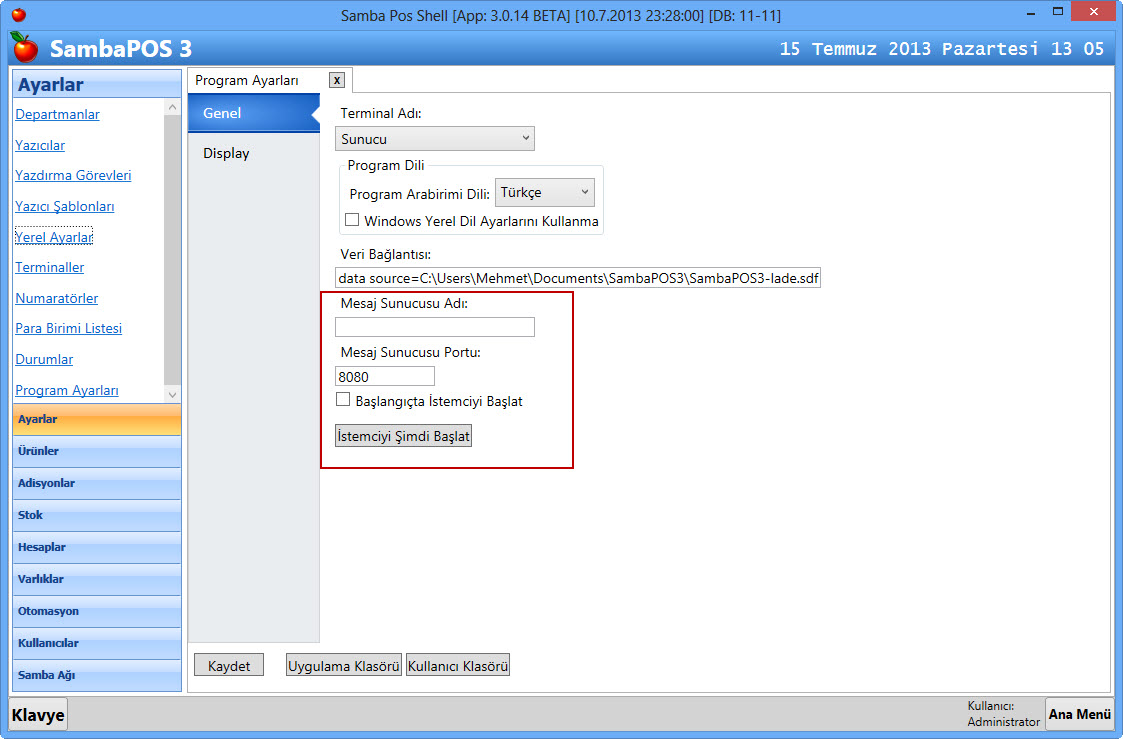Viewport: 1123px width, 739px height.
Task: Click İstemciyi Şimdi Başlat button
Action: (x=403, y=437)
